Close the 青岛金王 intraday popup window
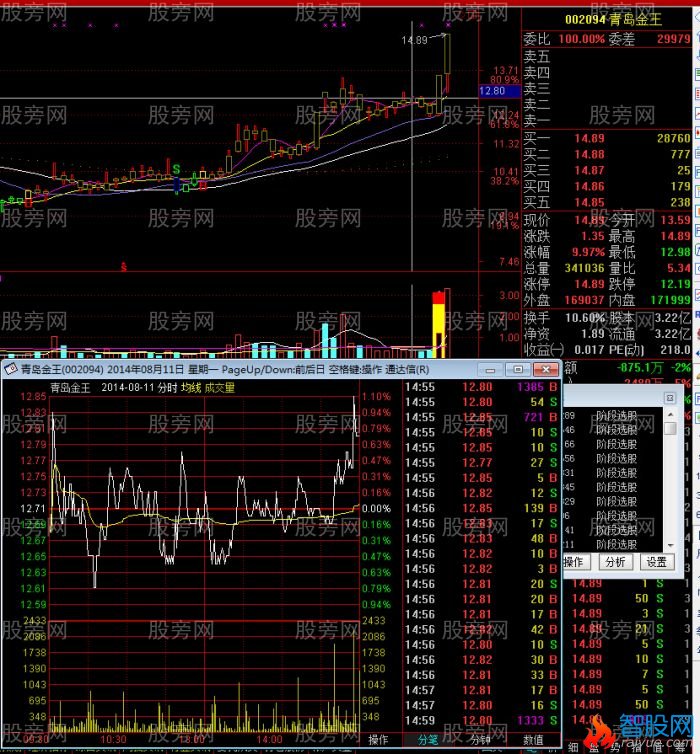 click(x=546, y=369)
